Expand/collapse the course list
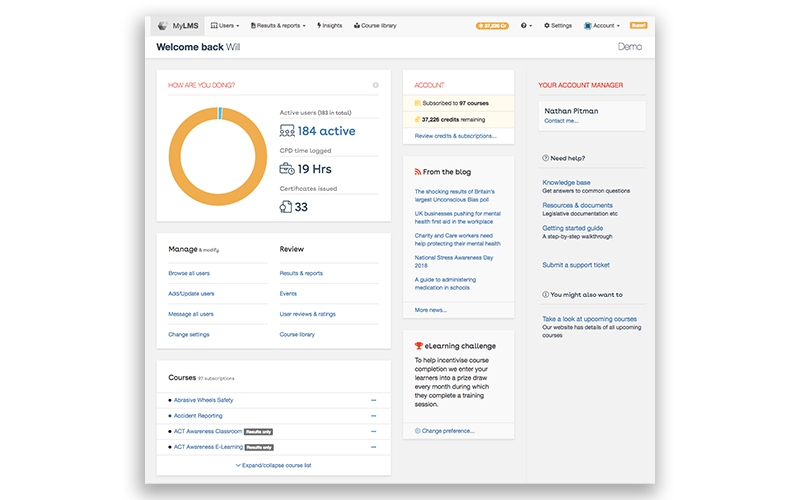 [x=273, y=465]
